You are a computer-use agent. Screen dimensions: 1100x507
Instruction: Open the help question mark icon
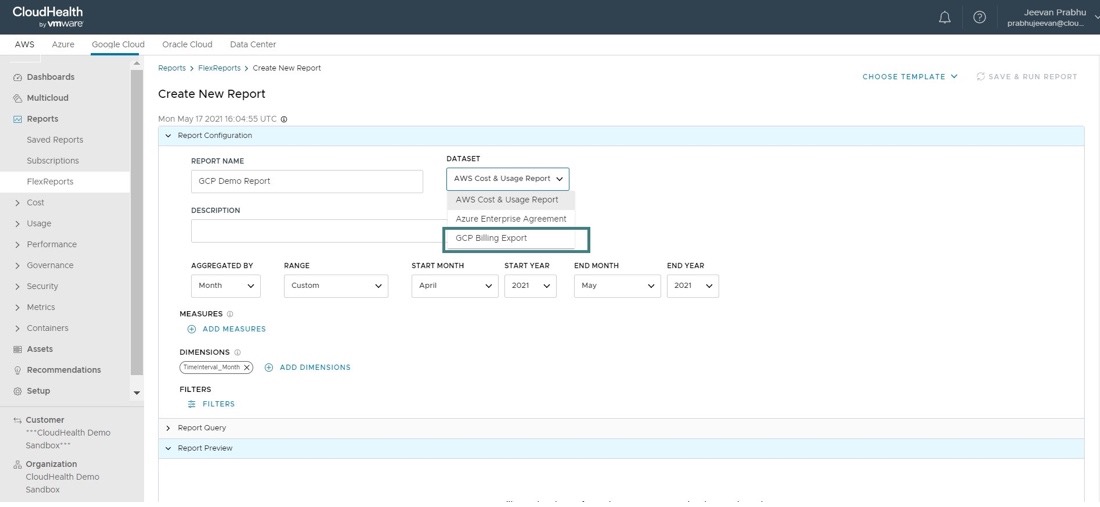[x=979, y=18]
